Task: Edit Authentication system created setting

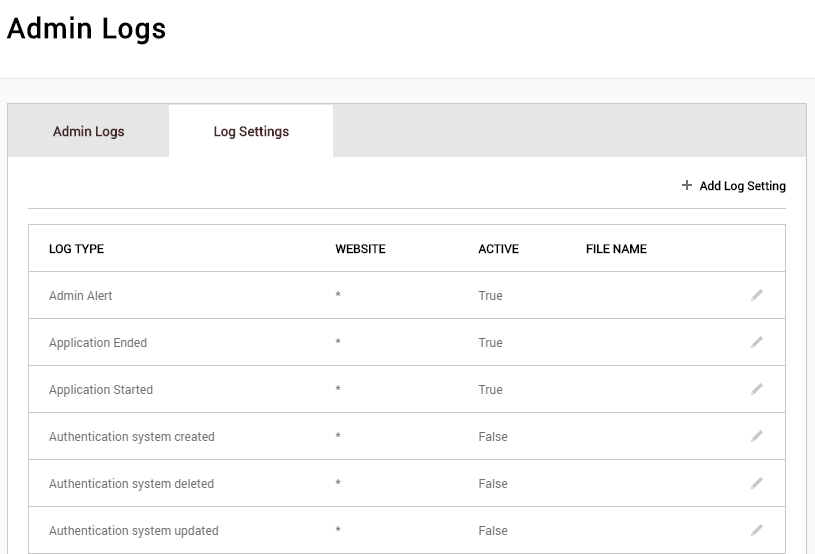Action: coord(757,436)
